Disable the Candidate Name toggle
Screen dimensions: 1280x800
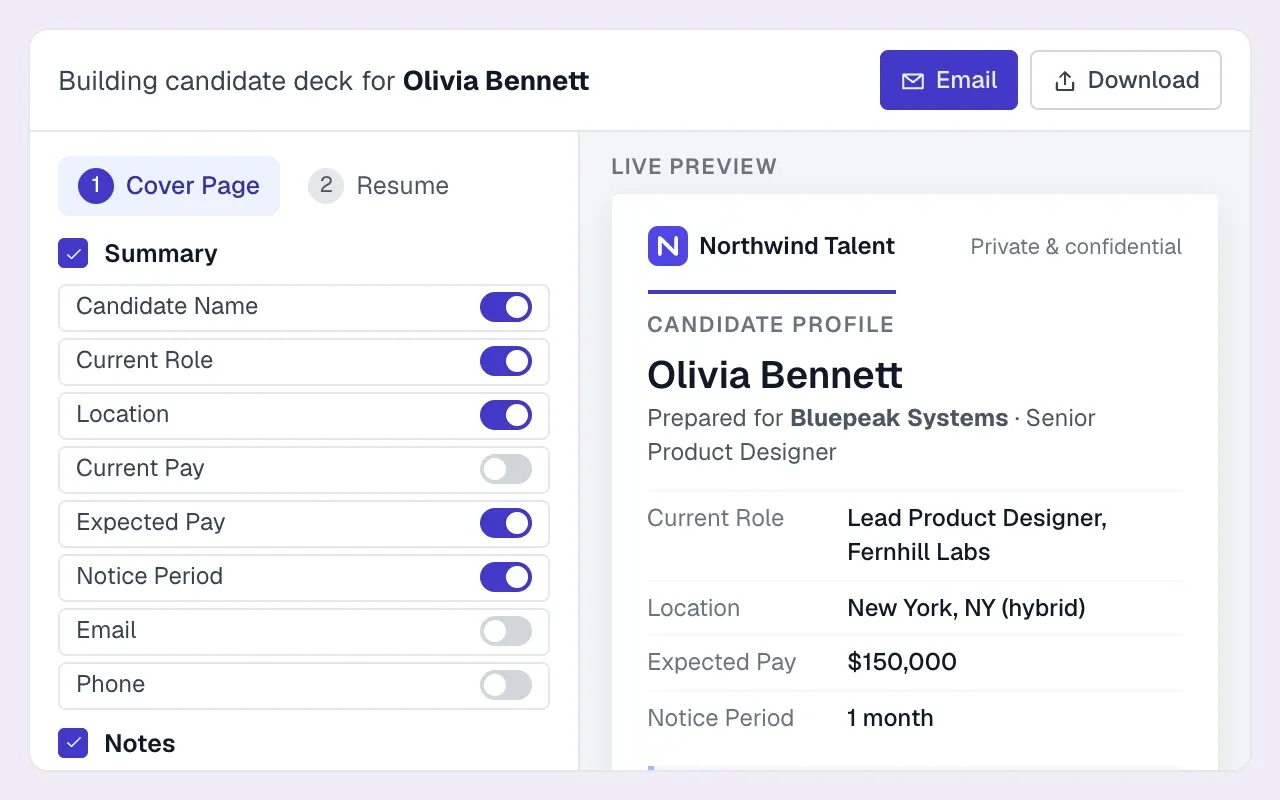tap(506, 307)
